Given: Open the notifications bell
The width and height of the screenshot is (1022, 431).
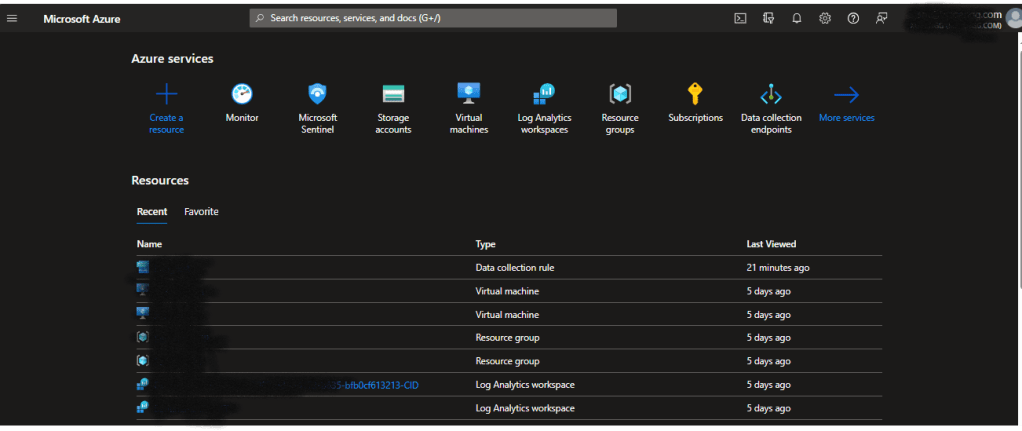Looking at the screenshot, I should [x=797, y=18].
